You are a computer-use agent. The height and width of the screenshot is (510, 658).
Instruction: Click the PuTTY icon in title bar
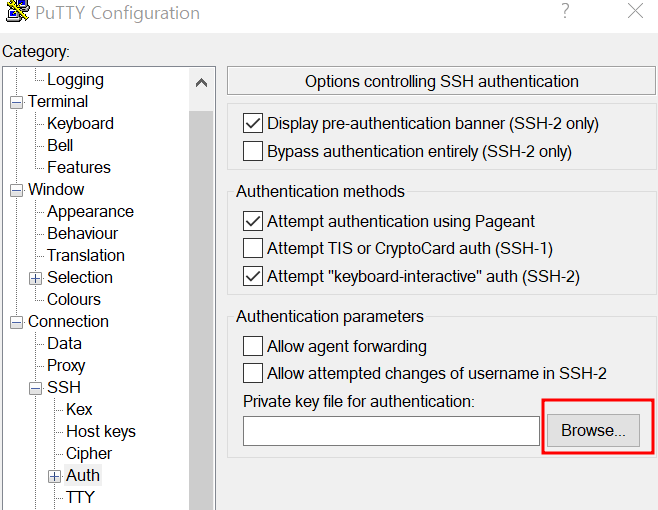(18, 11)
